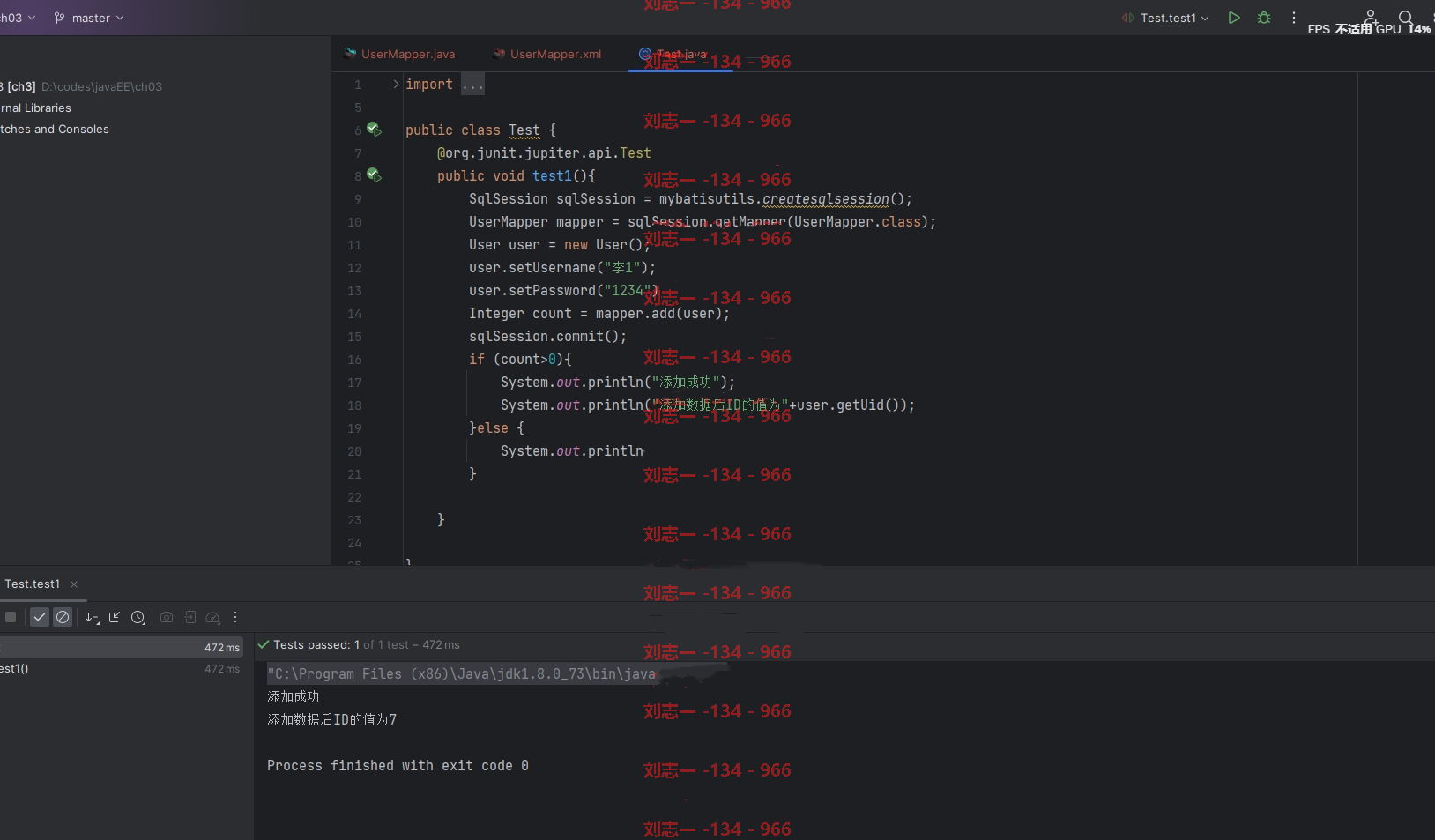Screen dimensions: 1435x840
Task: Click the createsqlsession method call
Action: [826, 198]
